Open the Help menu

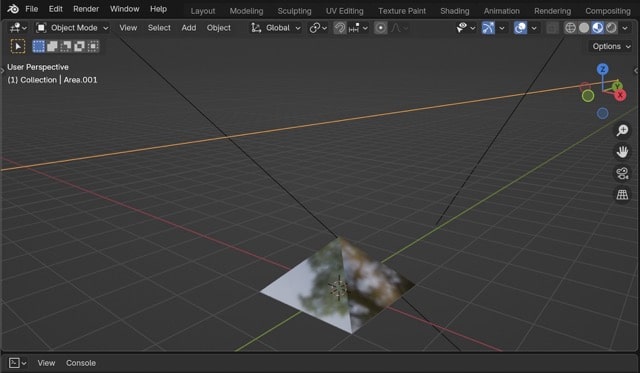point(158,9)
